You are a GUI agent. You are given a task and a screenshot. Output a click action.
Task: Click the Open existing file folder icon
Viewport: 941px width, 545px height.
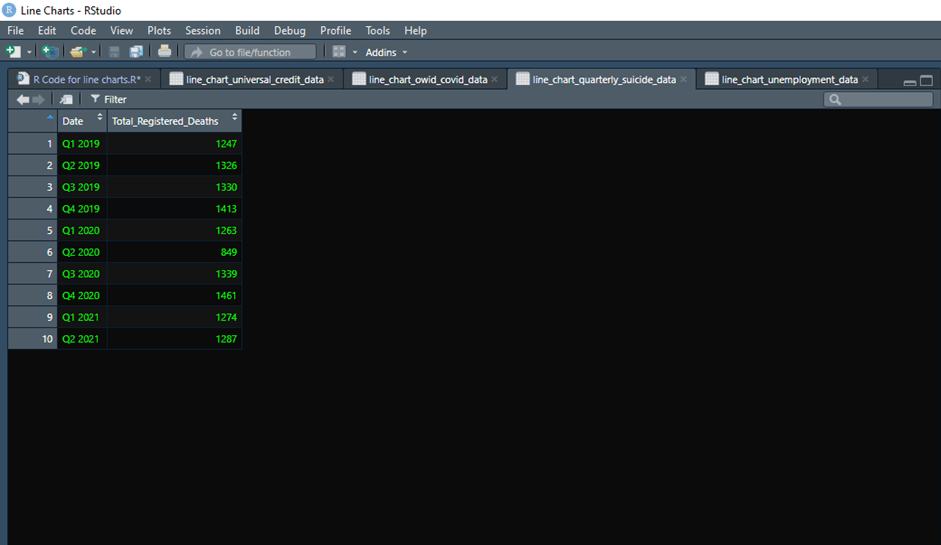(77, 52)
